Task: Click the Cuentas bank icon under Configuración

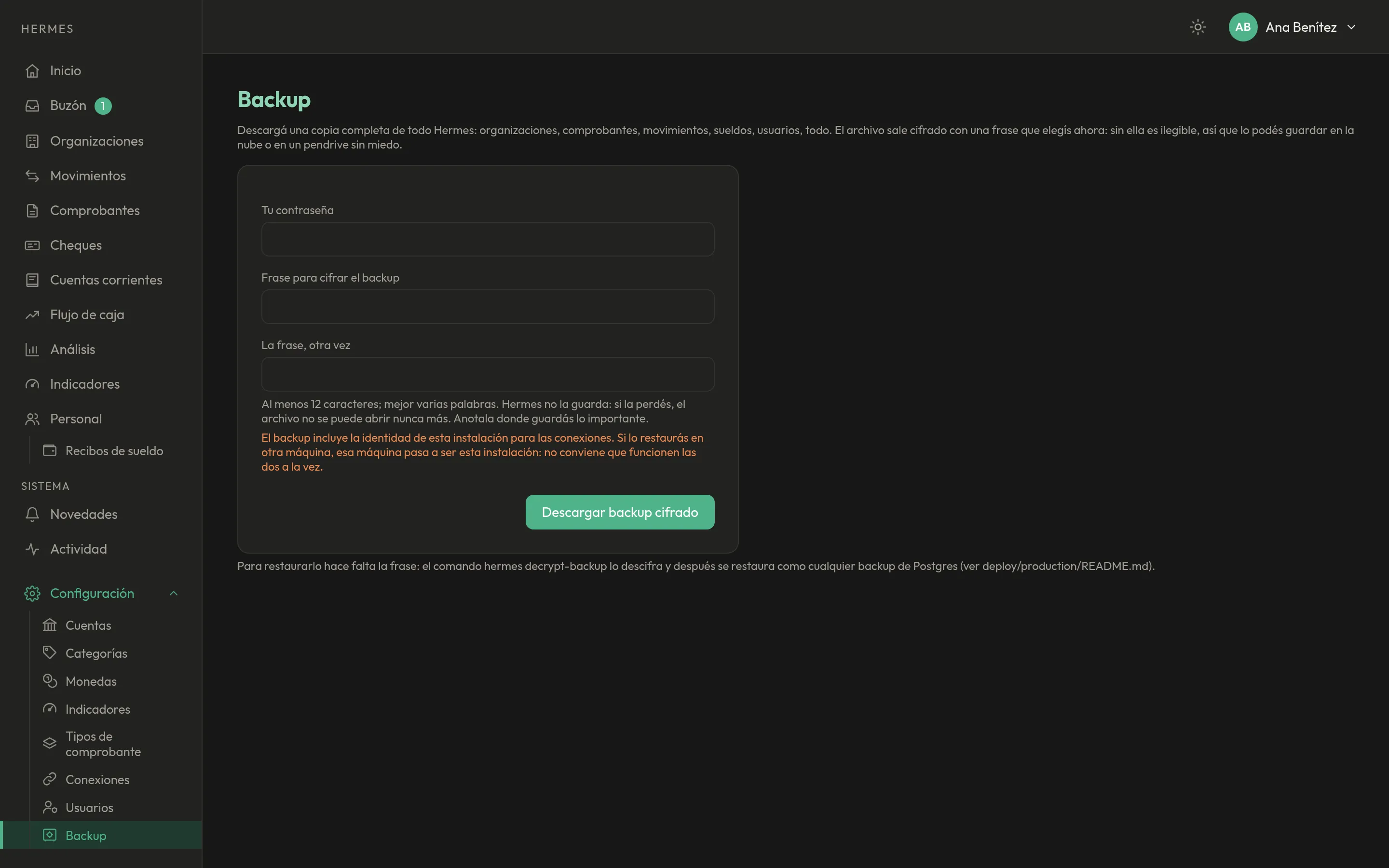Action: [50, 625]
